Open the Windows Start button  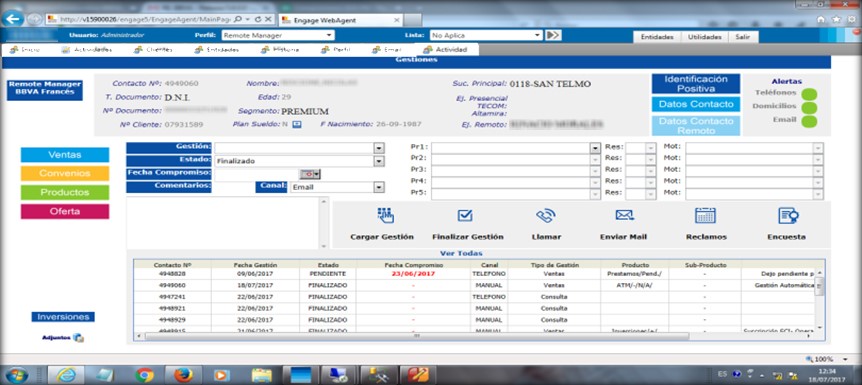click(16, 375)
